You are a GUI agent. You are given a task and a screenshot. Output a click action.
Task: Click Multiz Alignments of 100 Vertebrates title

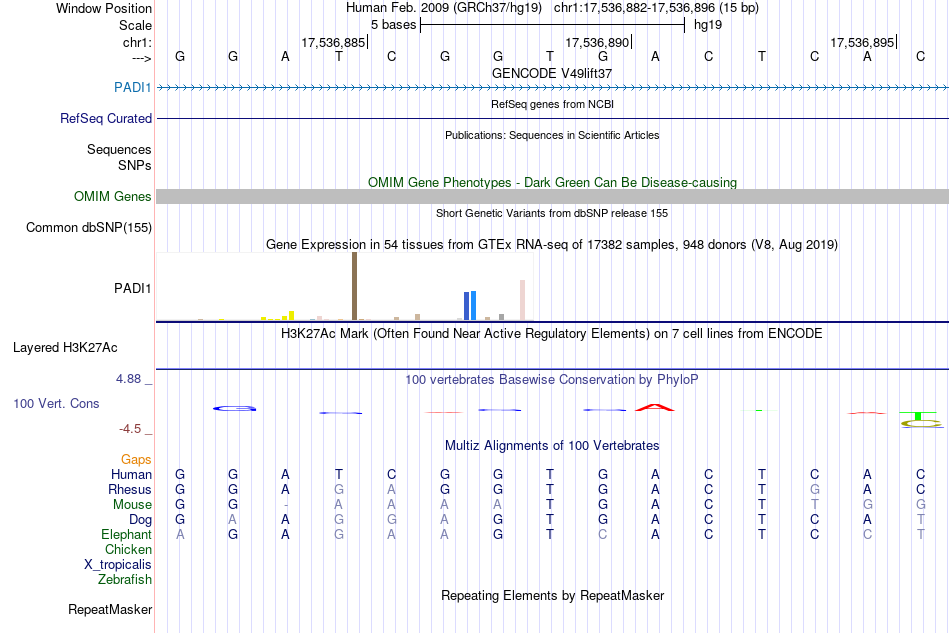[552, 446]
